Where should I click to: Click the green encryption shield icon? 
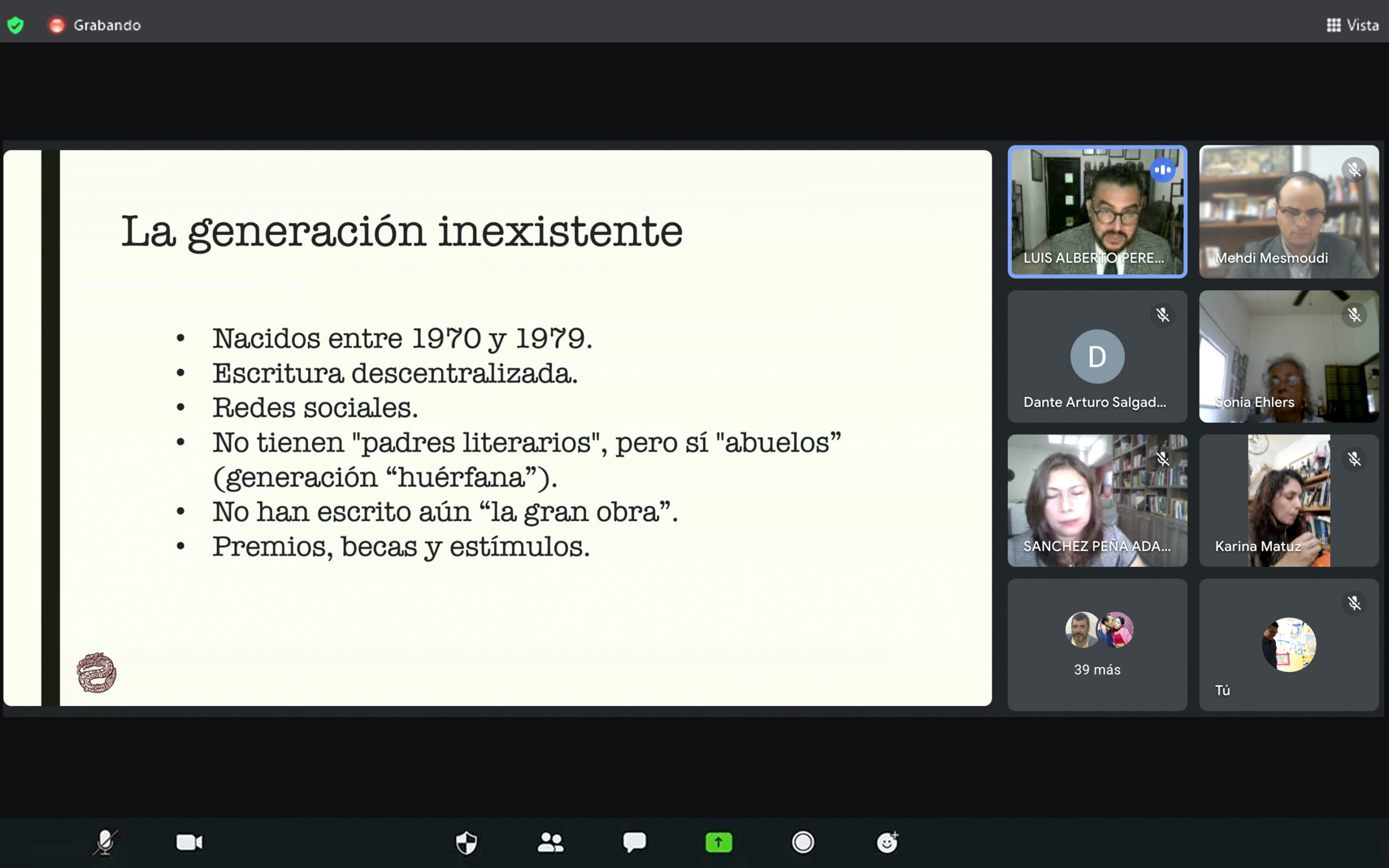[16, 25]
